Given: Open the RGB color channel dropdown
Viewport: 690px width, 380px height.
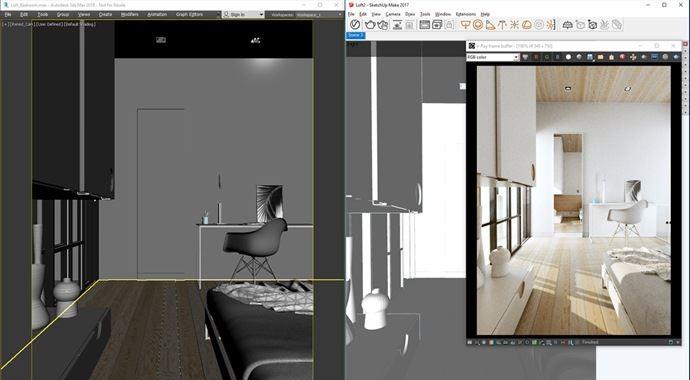Looking at the screenshot, I should pyautogui.click(x=493, y=57).
